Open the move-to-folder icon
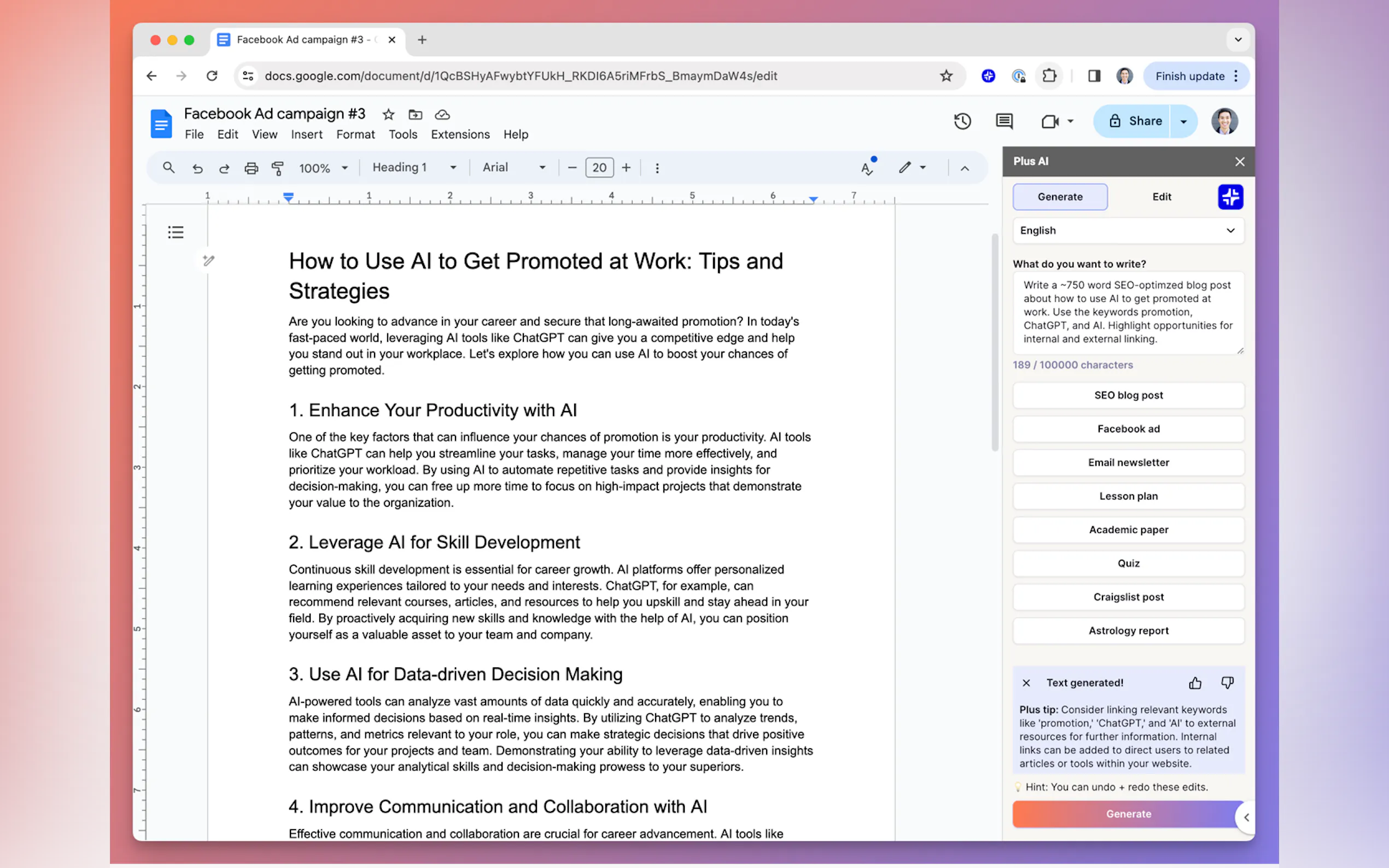The height and width of the screenshot is (868, 1389). click(415, 114)
